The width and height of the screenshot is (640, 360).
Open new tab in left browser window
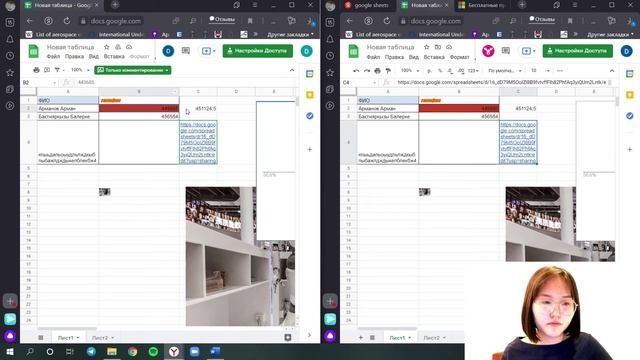point(115,5)
